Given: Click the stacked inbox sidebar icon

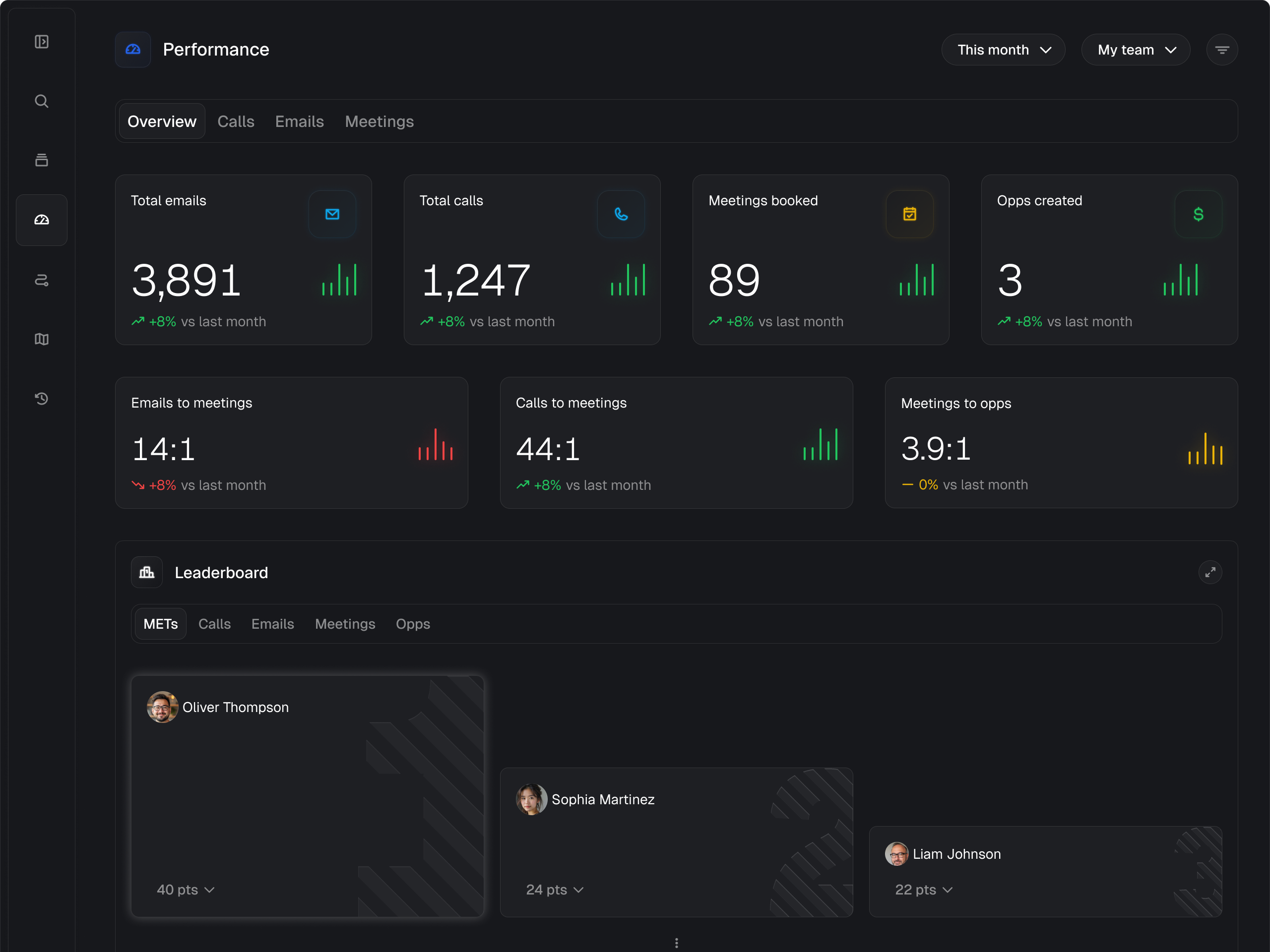Looking at the screenshot, I should click(41, 160).
